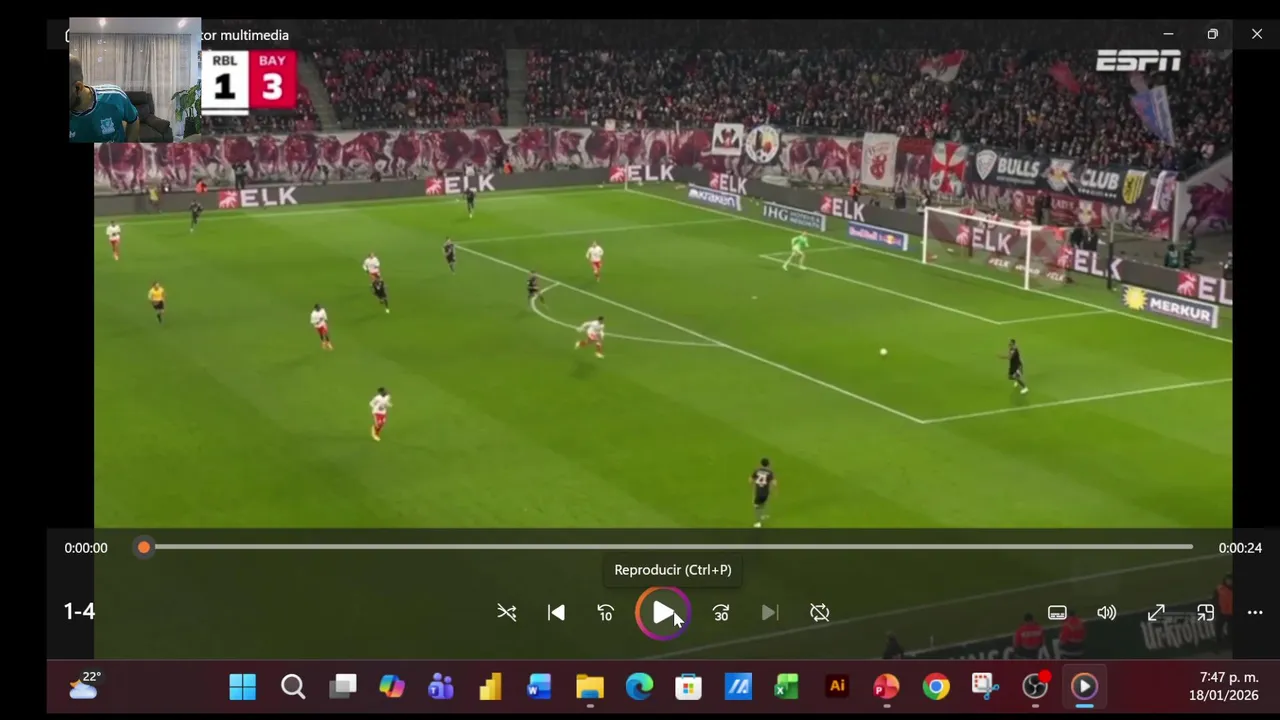Toggle shuffle playback
Viewport: 1280px width, 720px height.
tap(507, 613)
